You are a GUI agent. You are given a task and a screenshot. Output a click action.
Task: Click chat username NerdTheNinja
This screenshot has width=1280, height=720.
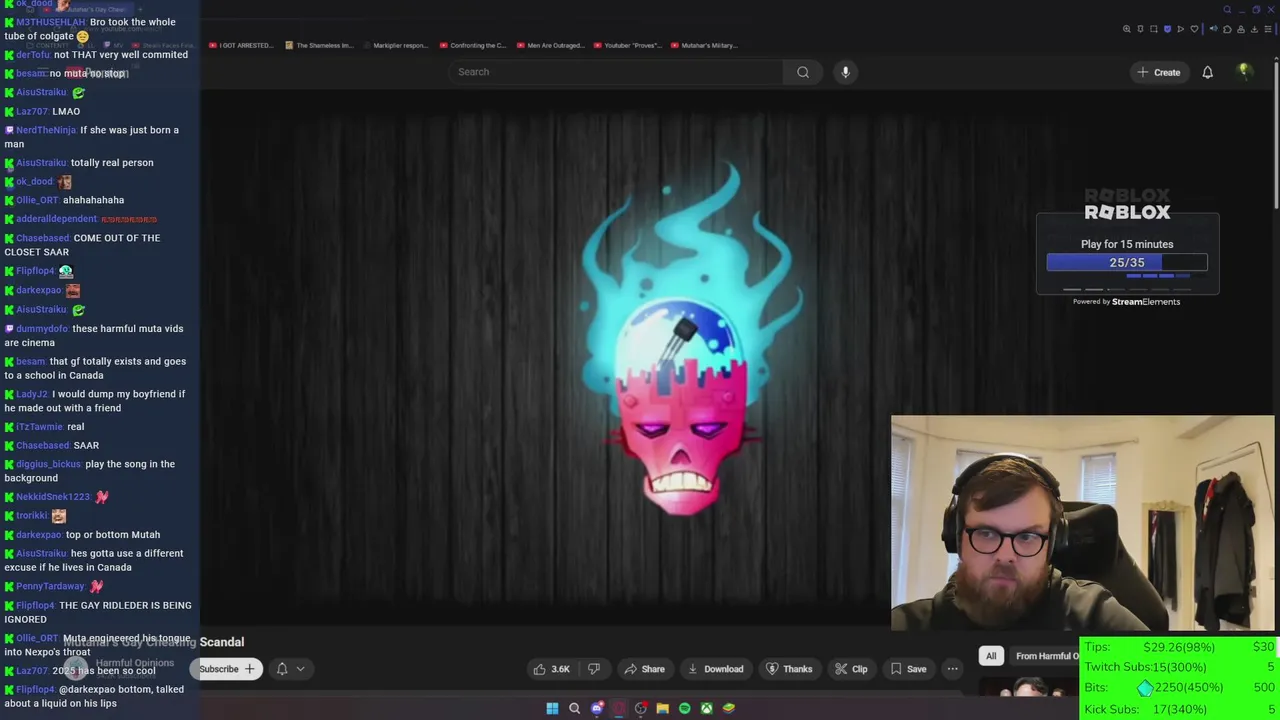tap(46, 130)
